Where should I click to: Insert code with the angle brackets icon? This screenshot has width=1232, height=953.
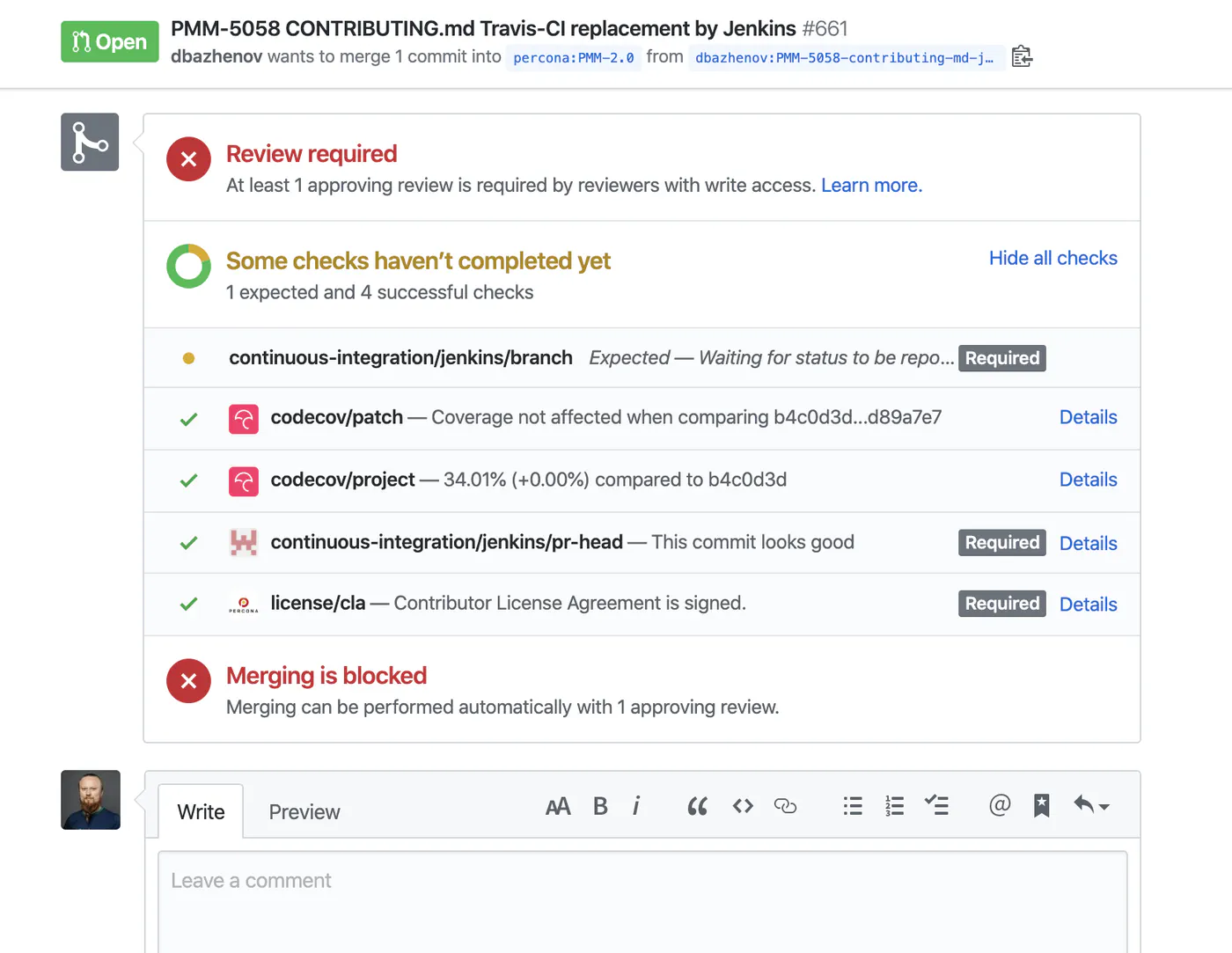(x=743, y=806)
